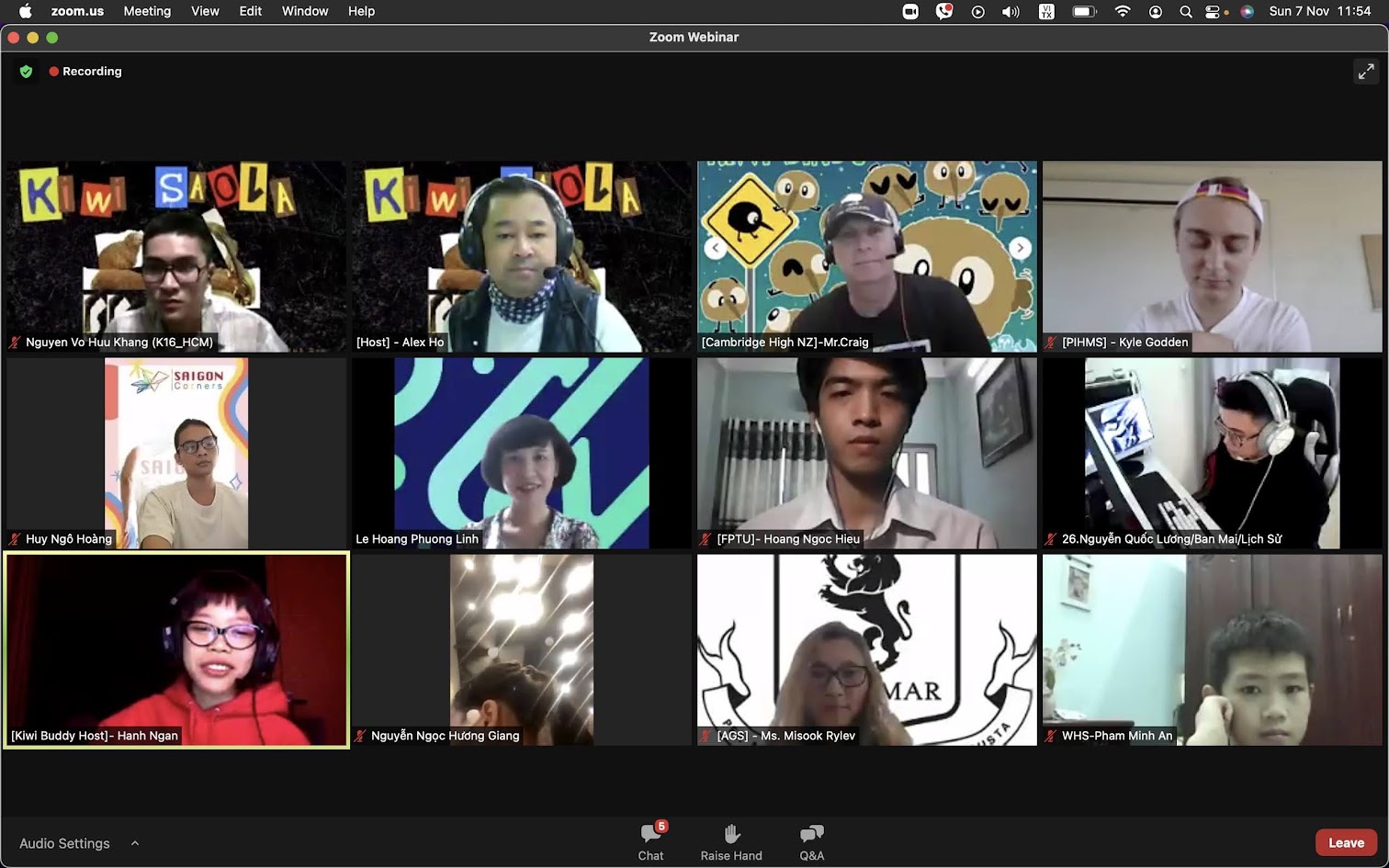Select Nguyễn Quốc Lương's video tile
This screenshot has height=868, width=1389.
coord(1212,453)
